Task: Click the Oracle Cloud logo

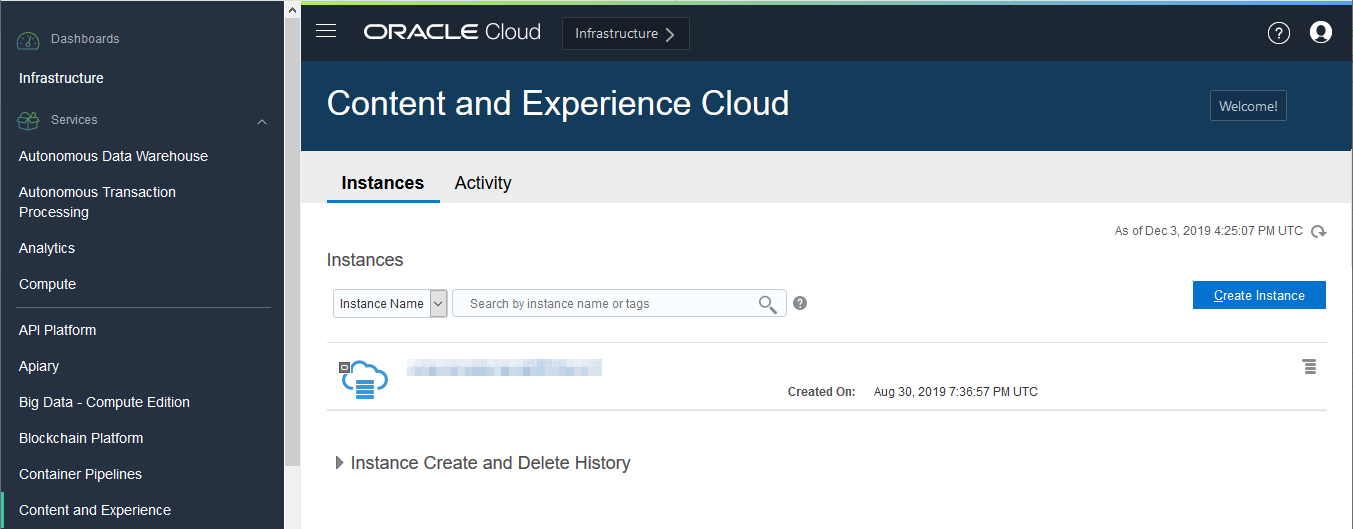Action: 452,32
